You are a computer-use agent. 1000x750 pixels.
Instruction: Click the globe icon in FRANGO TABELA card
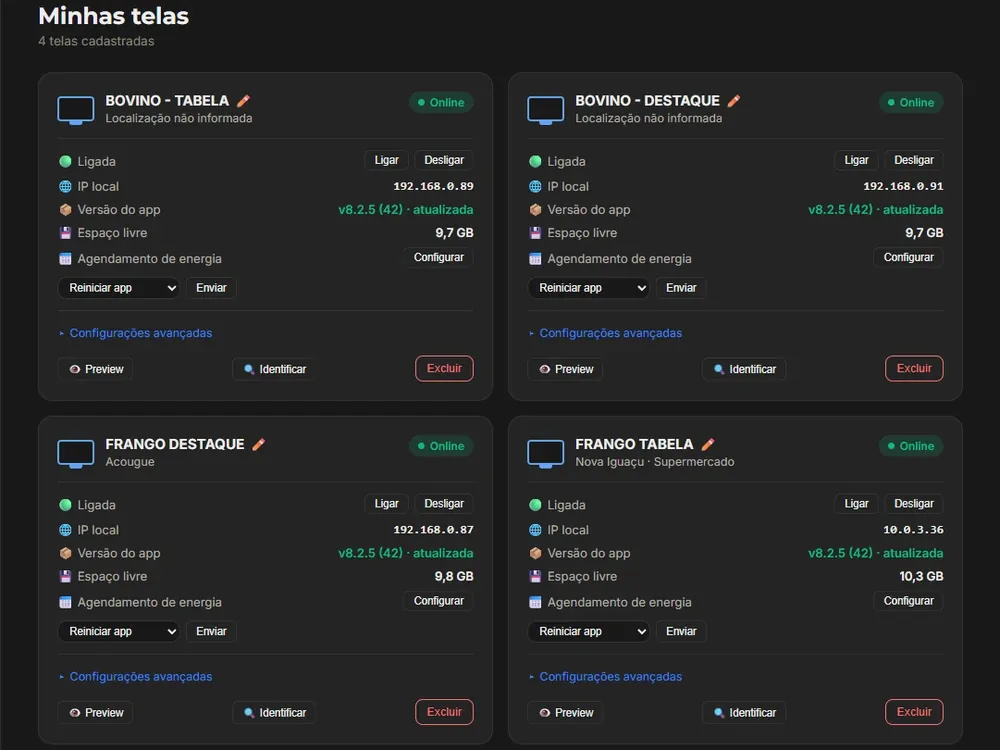click(x=535, y=529)
